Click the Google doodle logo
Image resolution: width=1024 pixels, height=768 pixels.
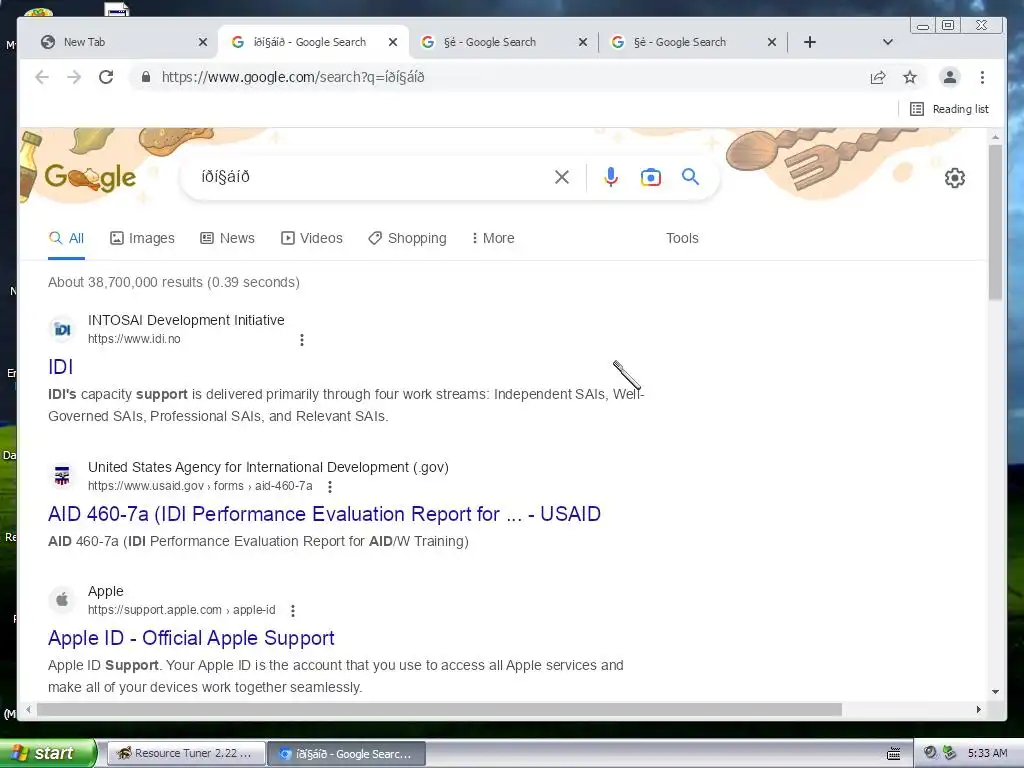click(x=90, y=176)
